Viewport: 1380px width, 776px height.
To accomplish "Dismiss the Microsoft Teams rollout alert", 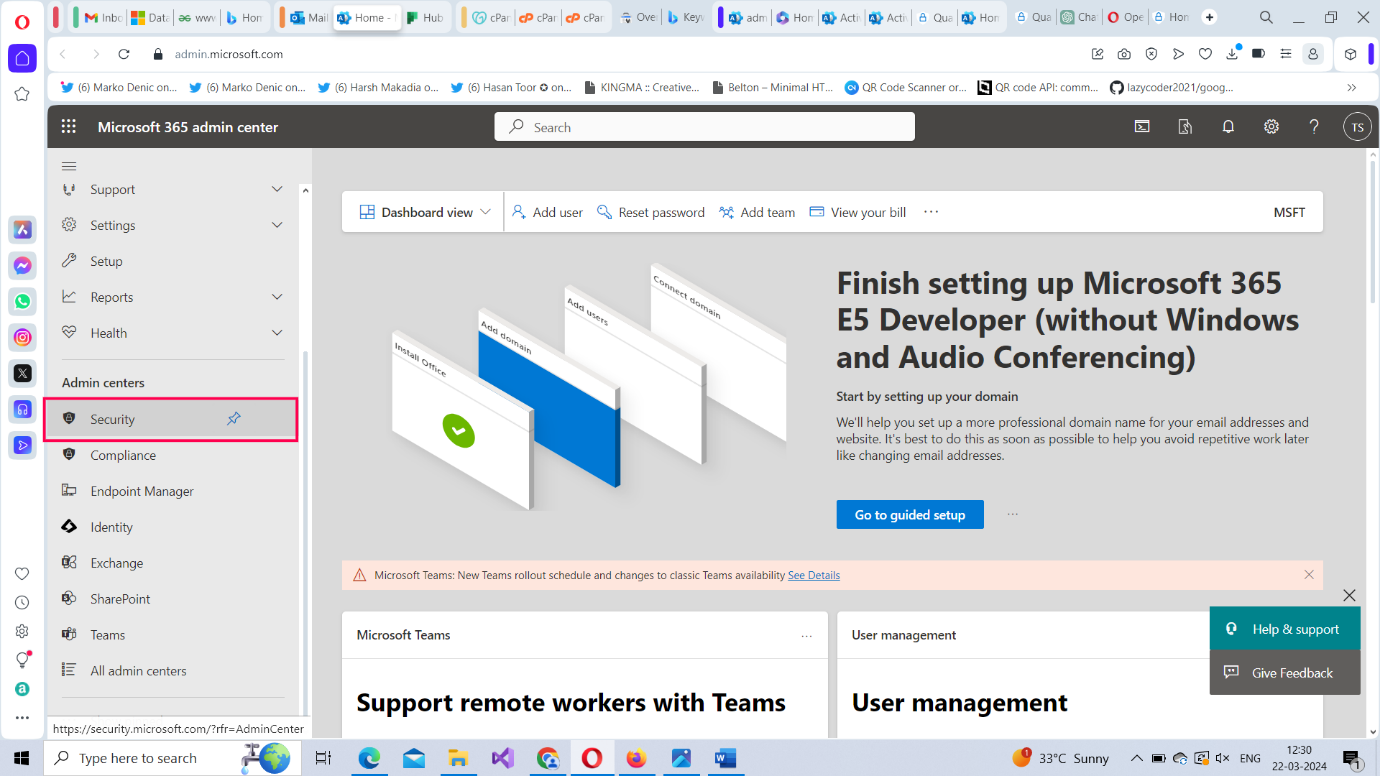I will click(x=1309, y=575).
